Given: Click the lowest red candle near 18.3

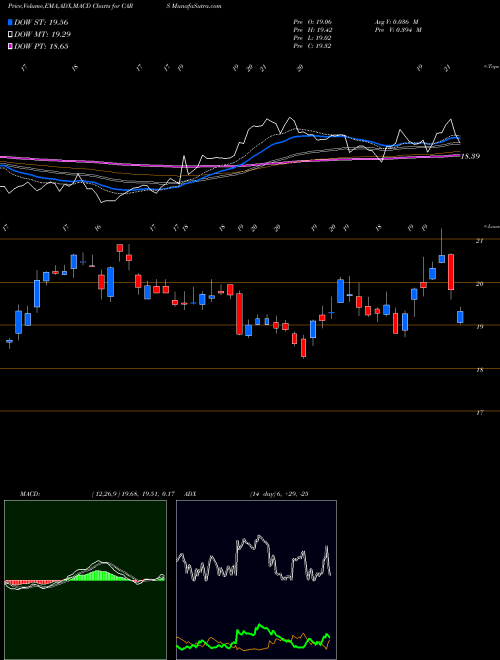Looking at the screenshot, I should pos(303,348).
